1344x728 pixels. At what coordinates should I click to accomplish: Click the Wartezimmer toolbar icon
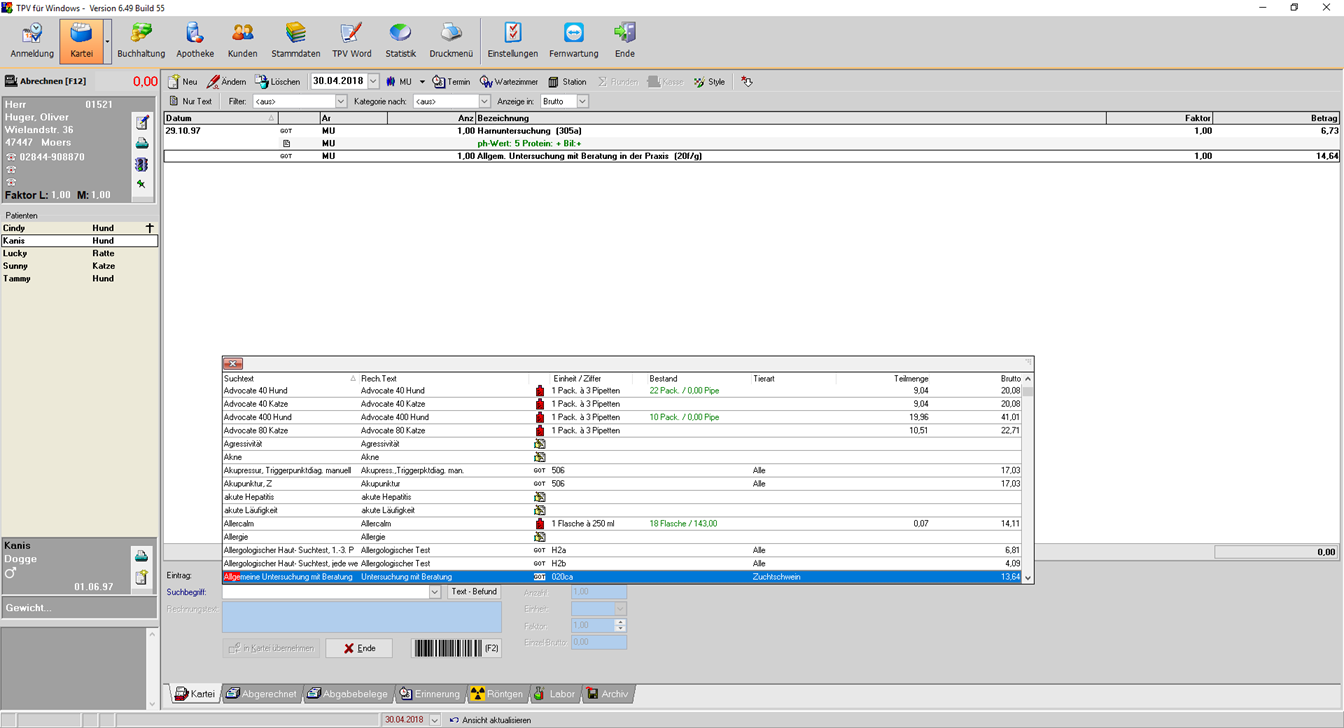point(509,82)
